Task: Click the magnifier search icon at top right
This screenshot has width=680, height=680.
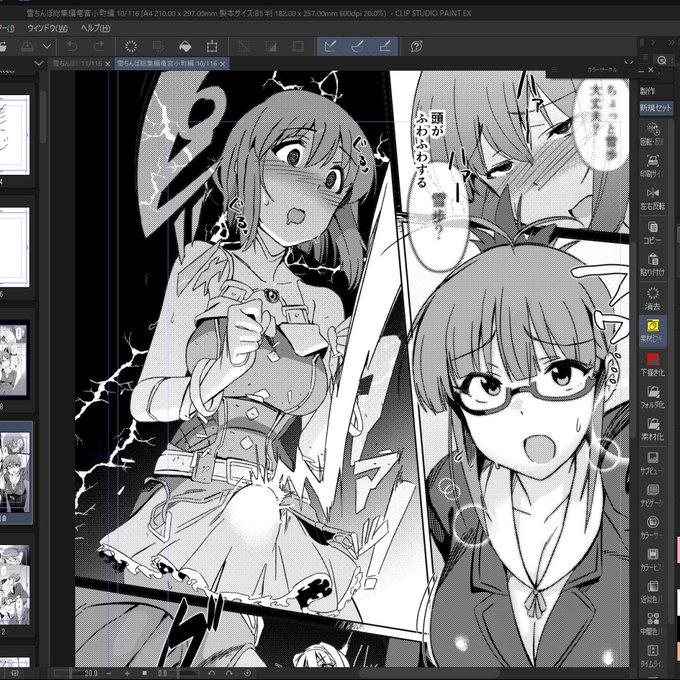Action: click(x=661, y=60)
